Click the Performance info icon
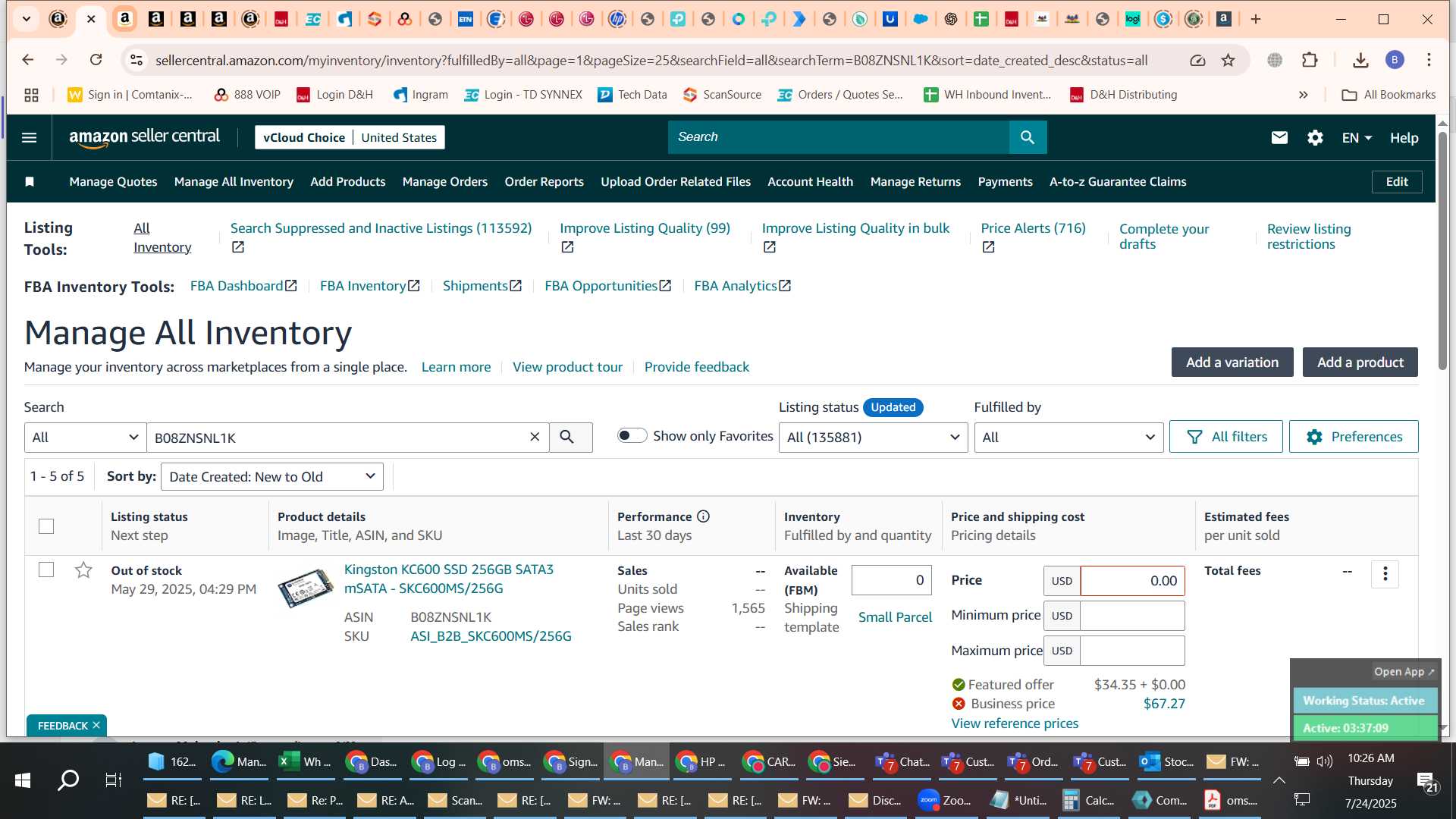The width and height of the screenshot is (1456, 819). [703, 516]
